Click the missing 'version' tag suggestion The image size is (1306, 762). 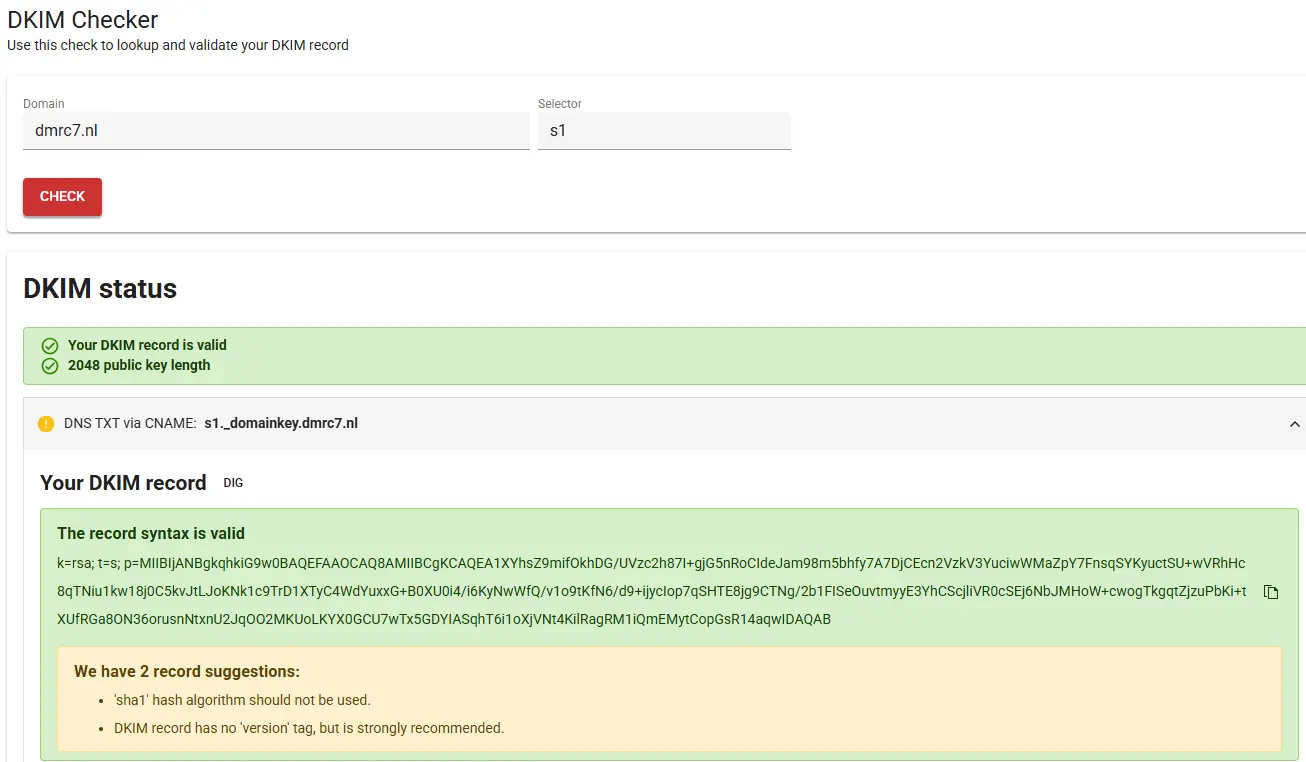(309, 728)
